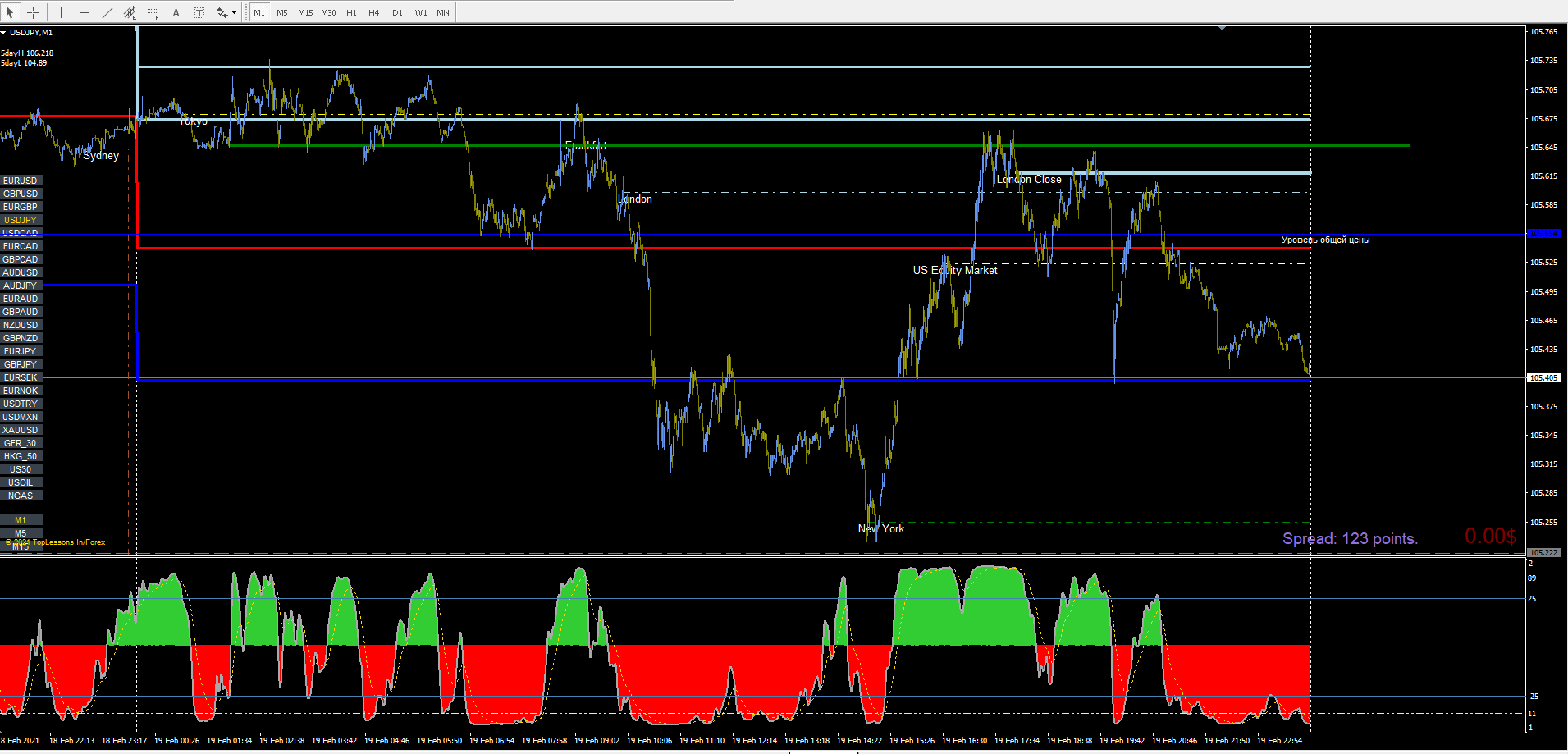Pick the Fibonacci retracement tool
The image size is (1568, 754).
(x=153, y=12)
